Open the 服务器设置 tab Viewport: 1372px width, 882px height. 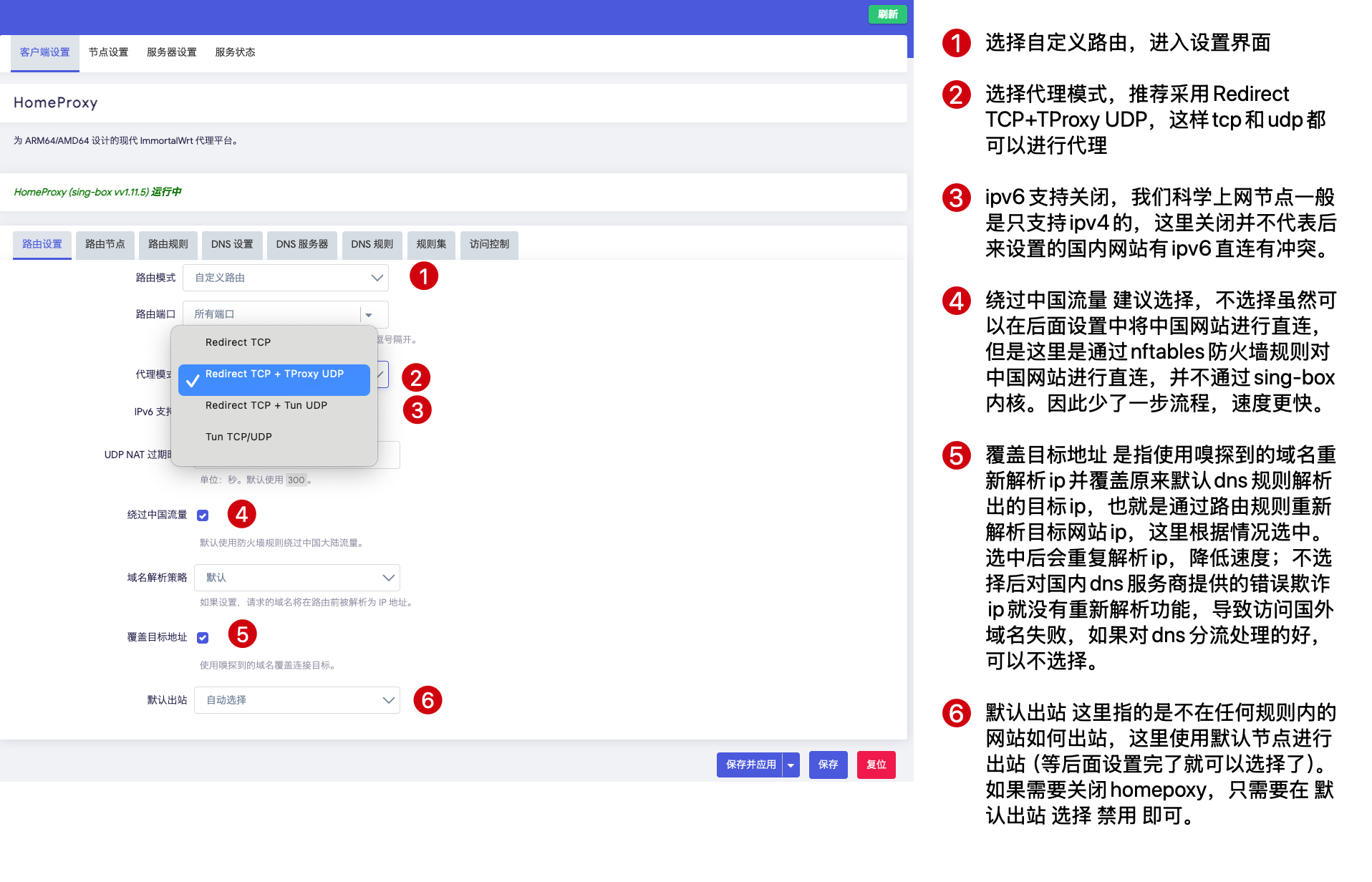(172, 52)
